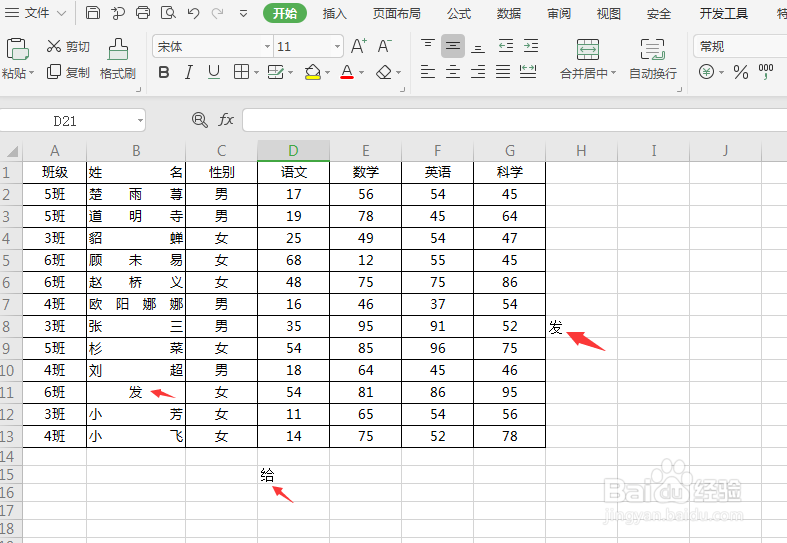The height and width of the screenshot is (543, 787).
Task: Click the fx Insert Function icon
Action: click(226, 119)
